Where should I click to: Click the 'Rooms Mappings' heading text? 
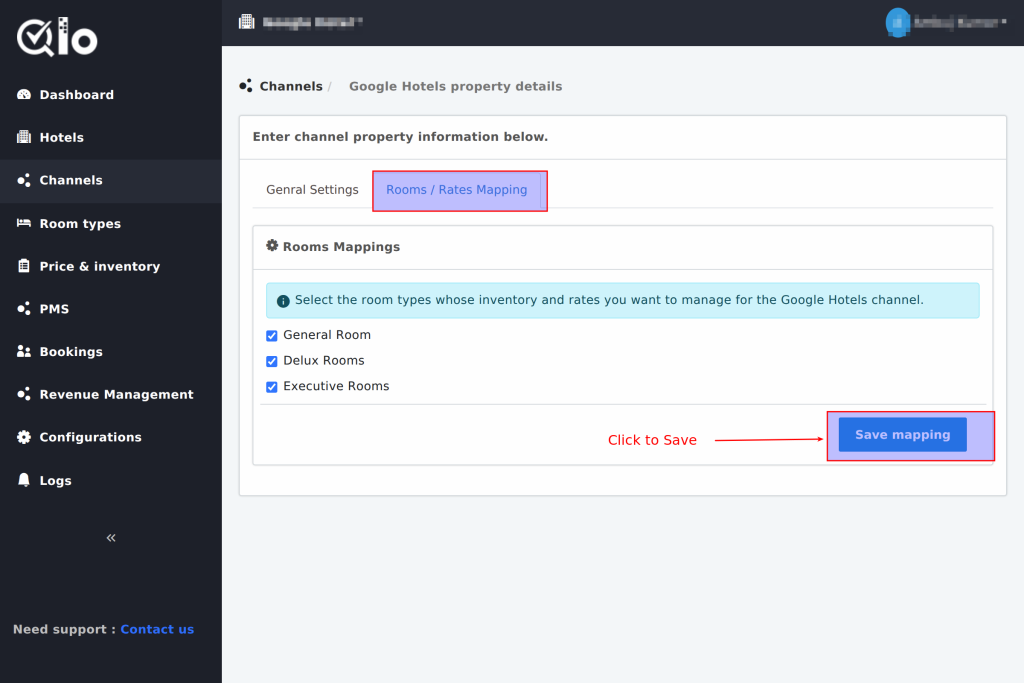342,247
